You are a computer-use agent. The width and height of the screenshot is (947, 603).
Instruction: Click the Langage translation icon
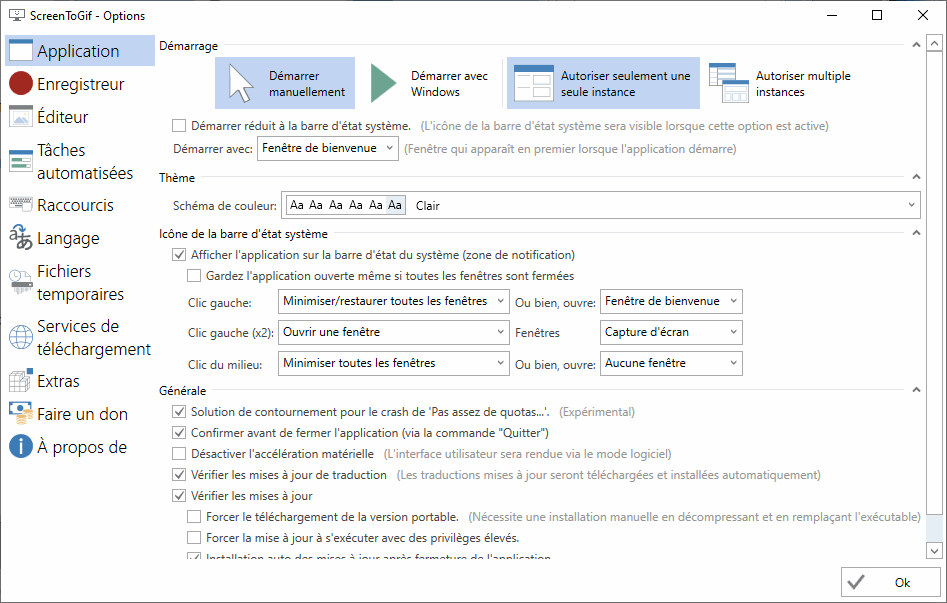(x=21, y=237)
